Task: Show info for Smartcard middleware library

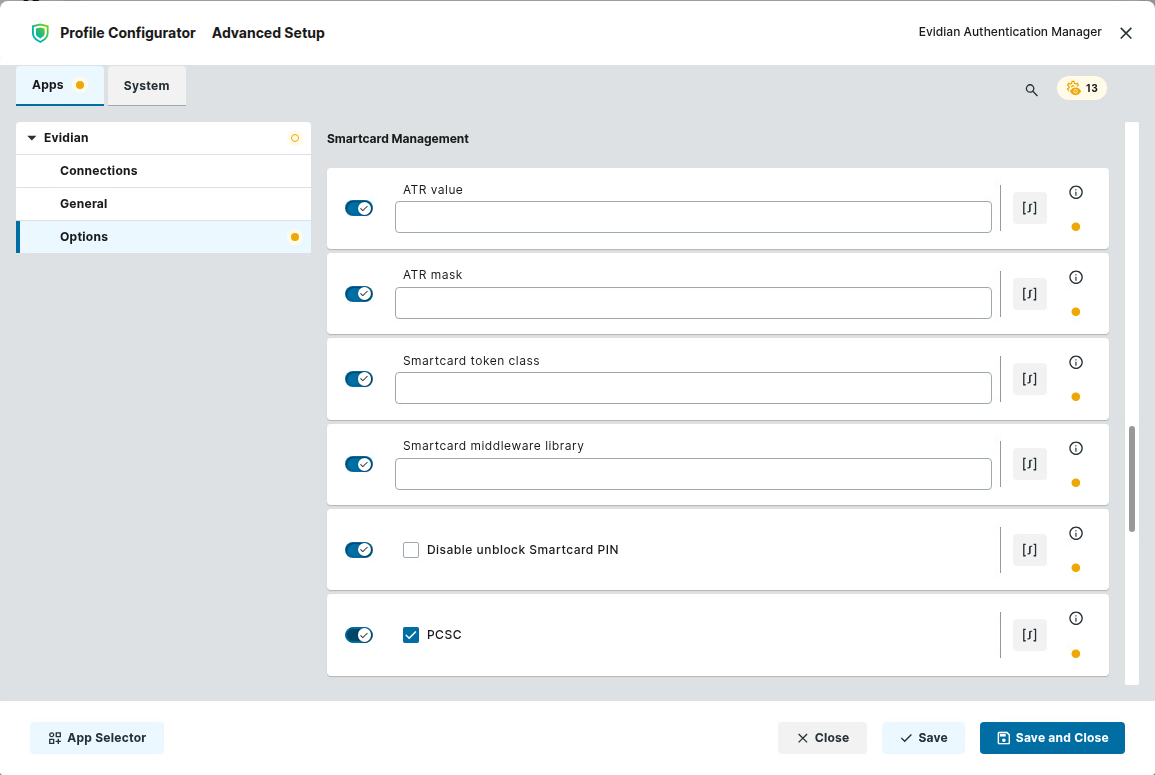Action: click(1075, 449)
